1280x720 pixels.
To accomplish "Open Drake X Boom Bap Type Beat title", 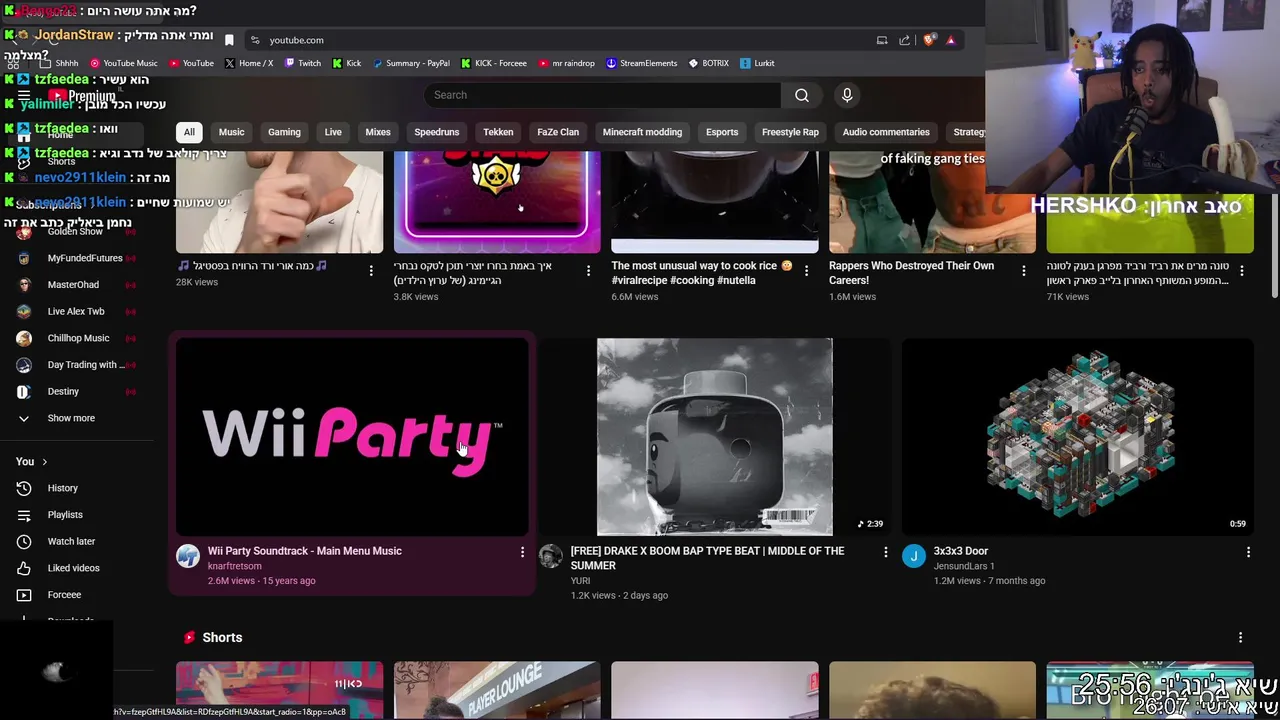I will tap(707, 558).
